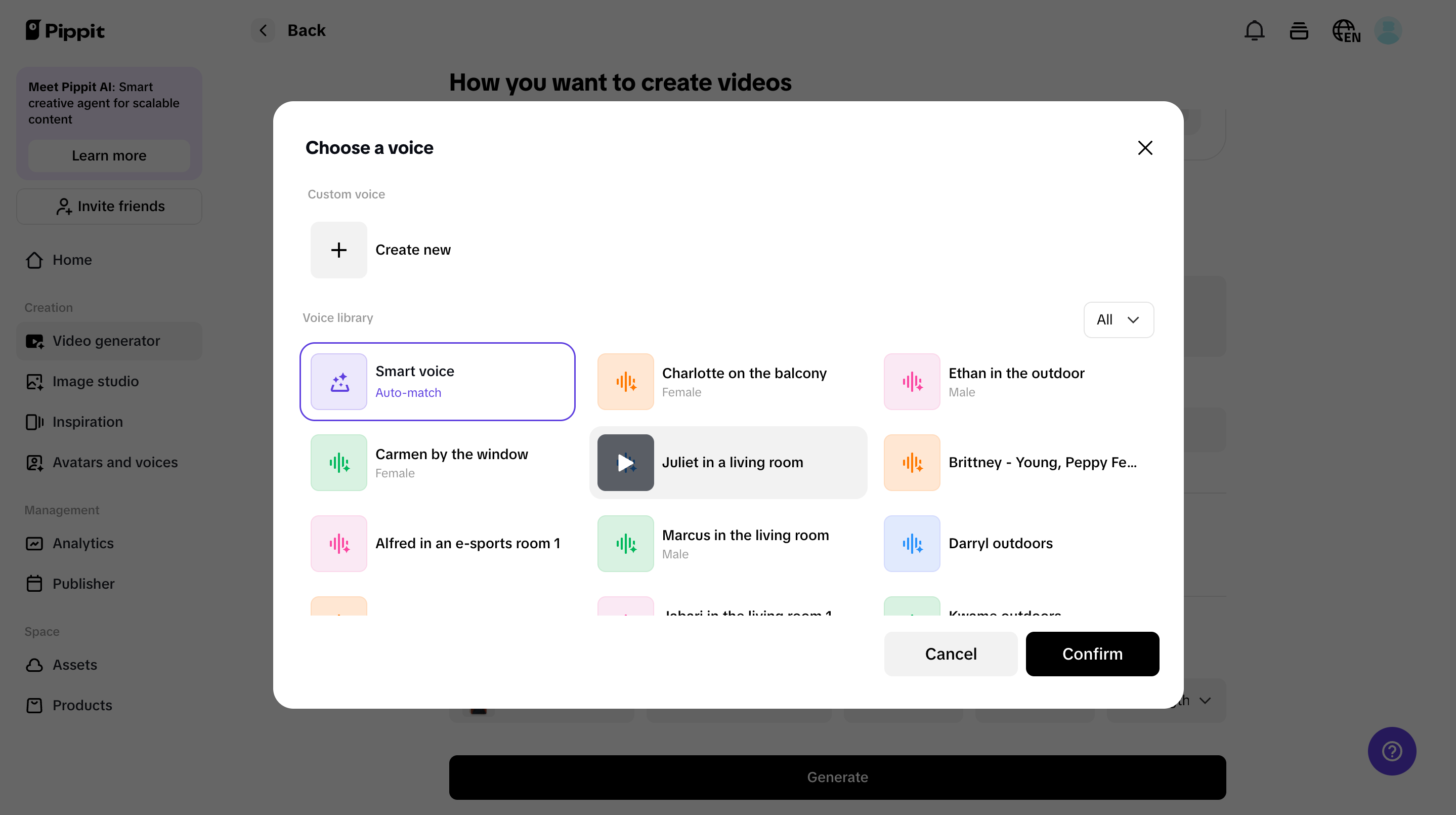Open the All voice filter dropdown

1118,319
